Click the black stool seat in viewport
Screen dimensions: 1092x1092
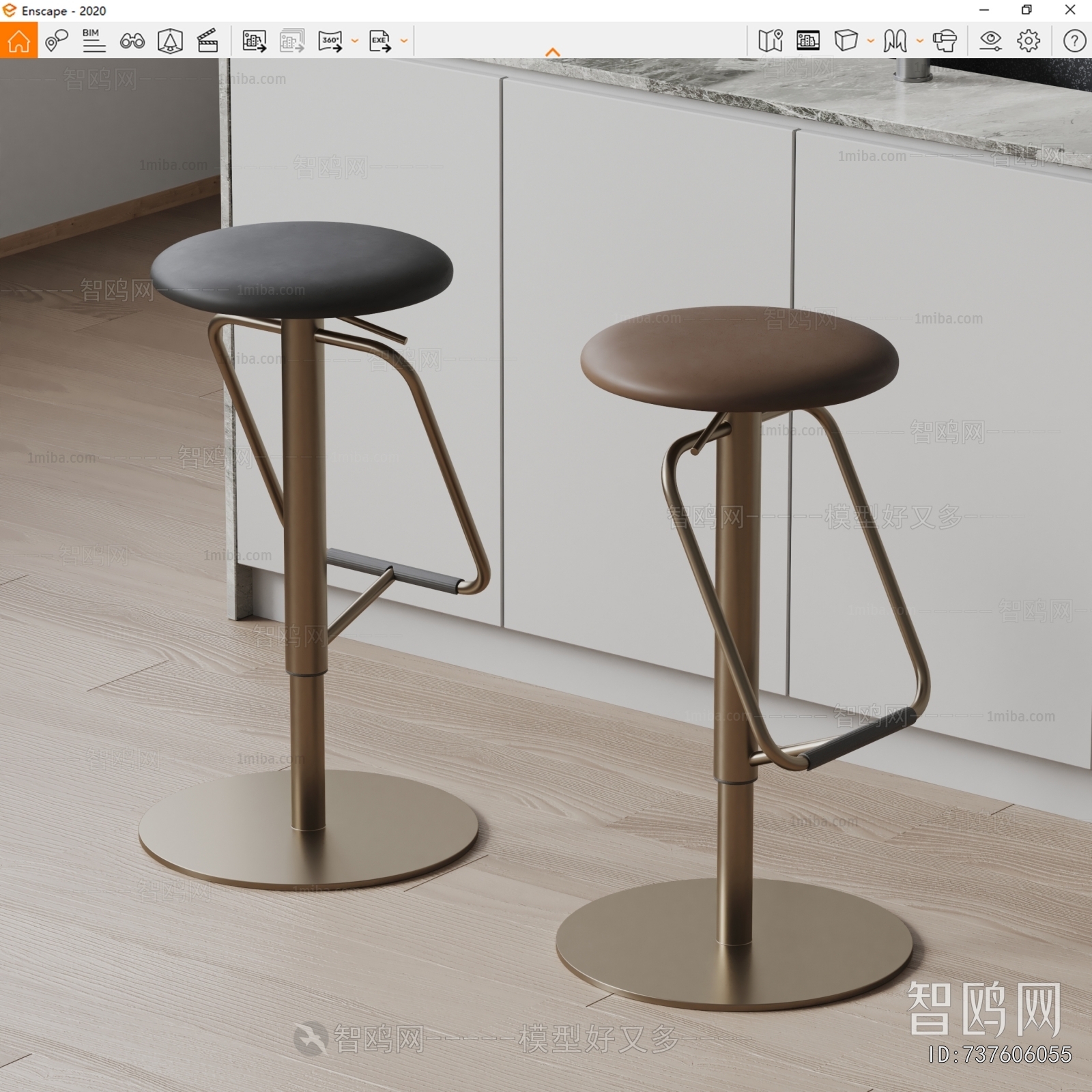click(x=301, y=270)
